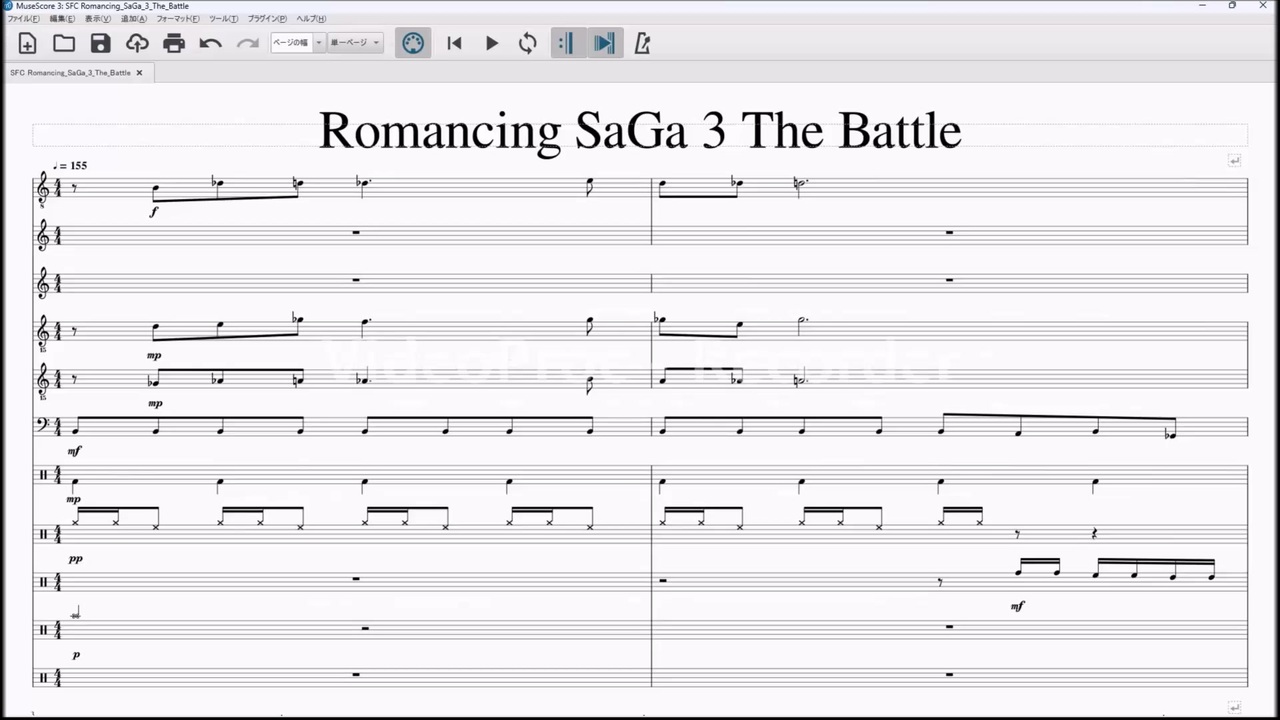The height and width of the screenshot is (720, 1280).
Task: Select the SFC Romancing_SaGa_3_The_Battle tab
Action: click(70, 72)
